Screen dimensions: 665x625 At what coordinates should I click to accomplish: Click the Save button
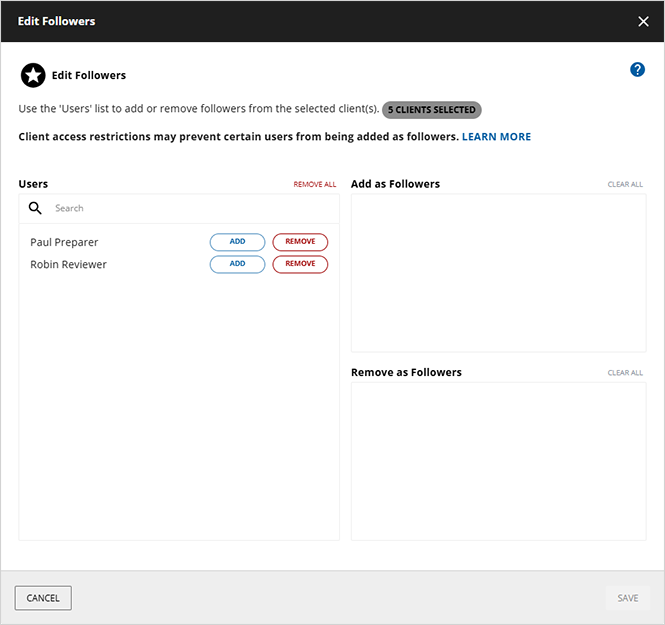(627, 598)
